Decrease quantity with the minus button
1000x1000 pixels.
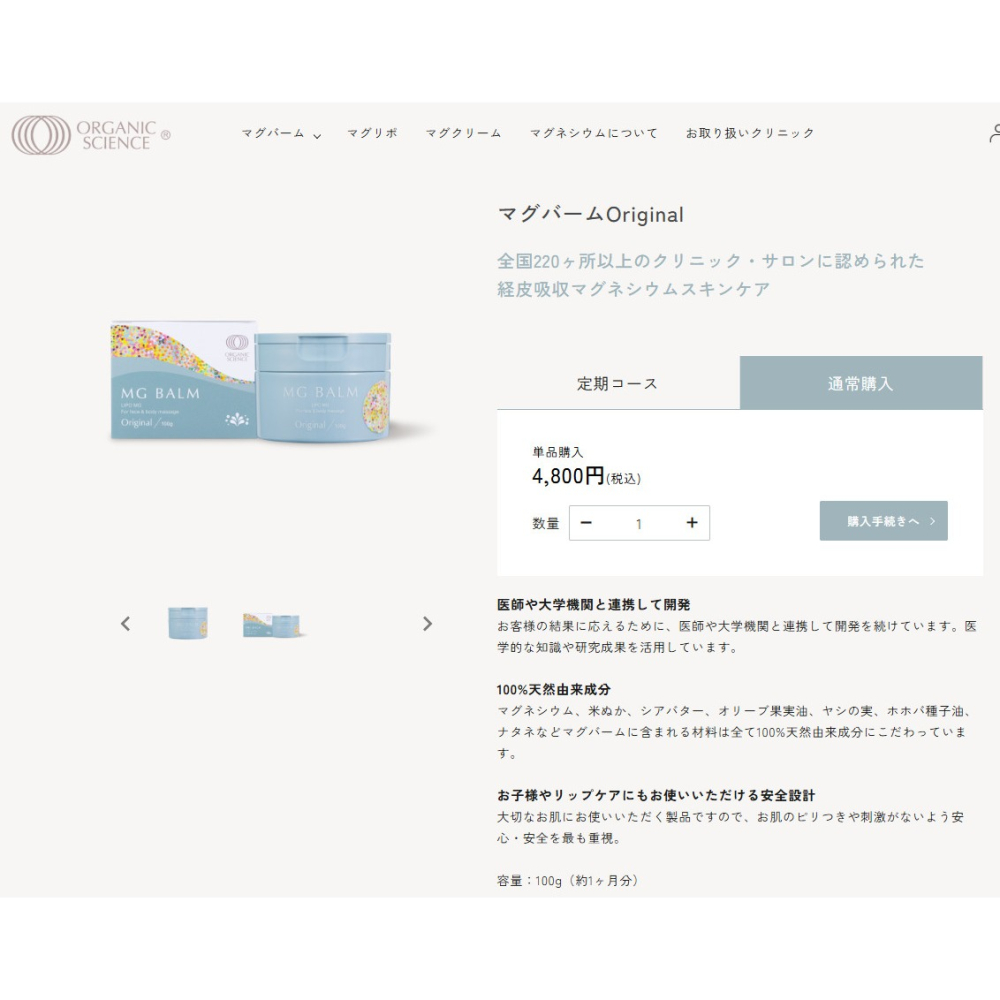[x=586, y=523]
